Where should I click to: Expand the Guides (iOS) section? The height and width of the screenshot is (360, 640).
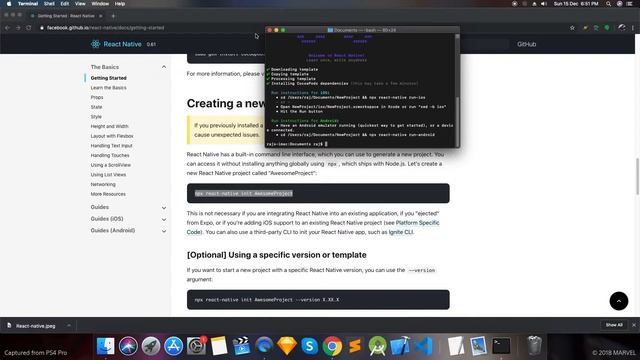[x=164, y=219]
